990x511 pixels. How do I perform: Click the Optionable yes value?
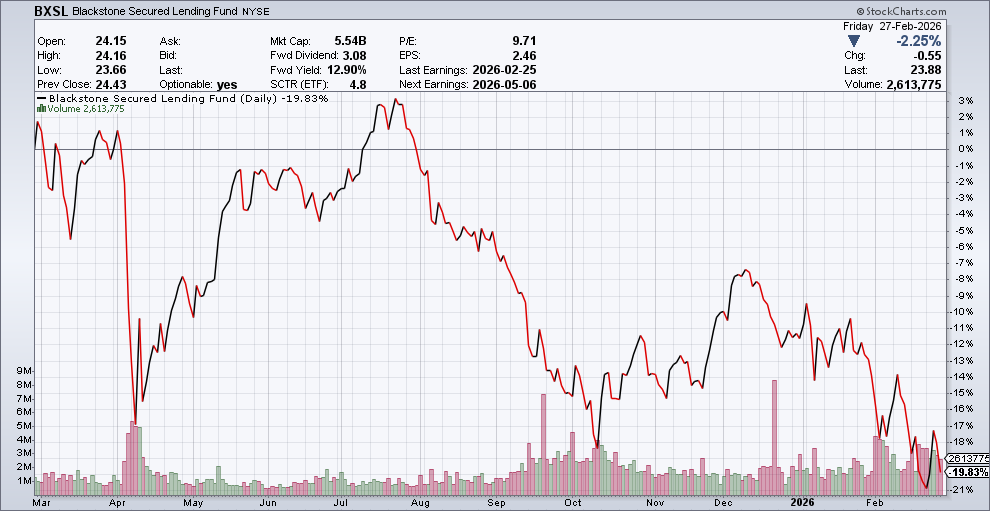coord(227,85)
